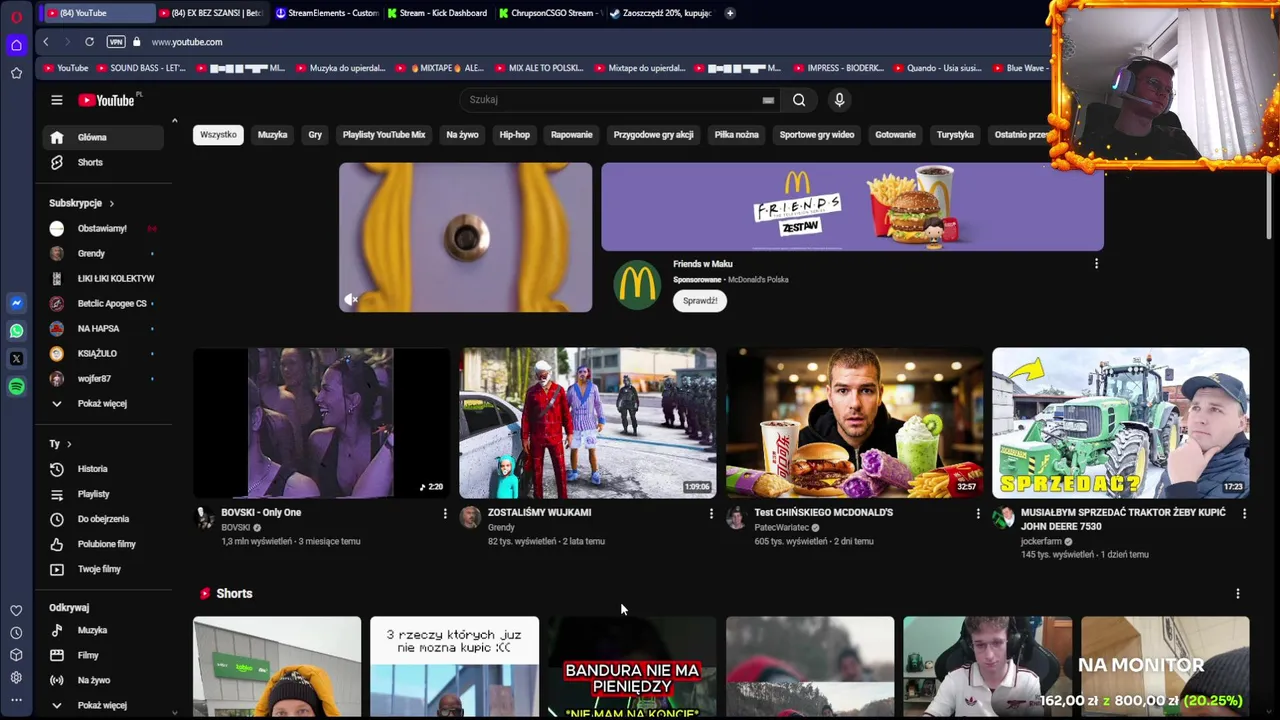Screen dimensions: 1280x720
Task: Open the on-screen keyboard icon in search box
Action: [768, 100]
